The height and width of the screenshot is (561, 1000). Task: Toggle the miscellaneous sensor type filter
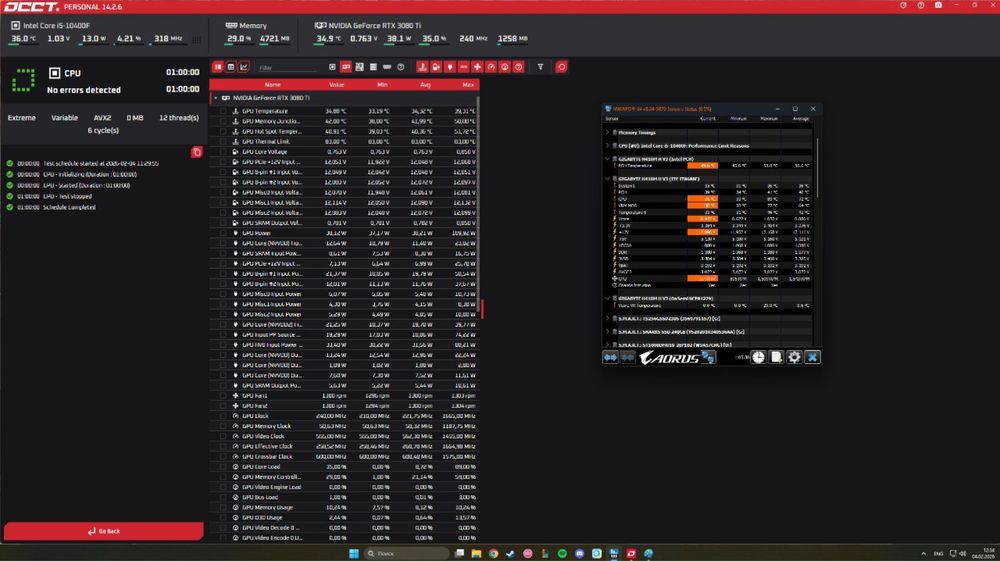pos(518,67)
